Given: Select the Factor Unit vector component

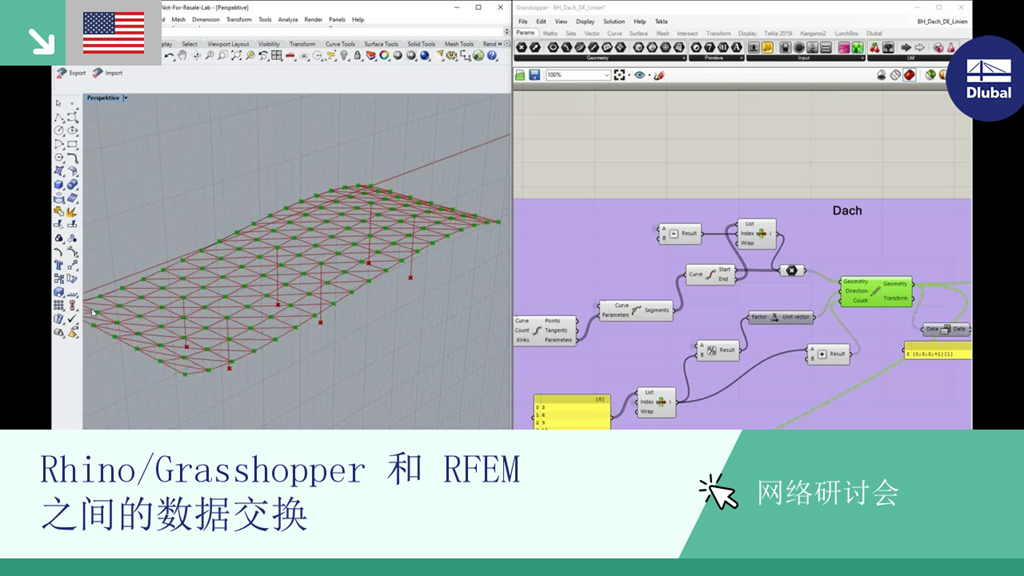Looking at the screenshot, I should click(780, 317).
